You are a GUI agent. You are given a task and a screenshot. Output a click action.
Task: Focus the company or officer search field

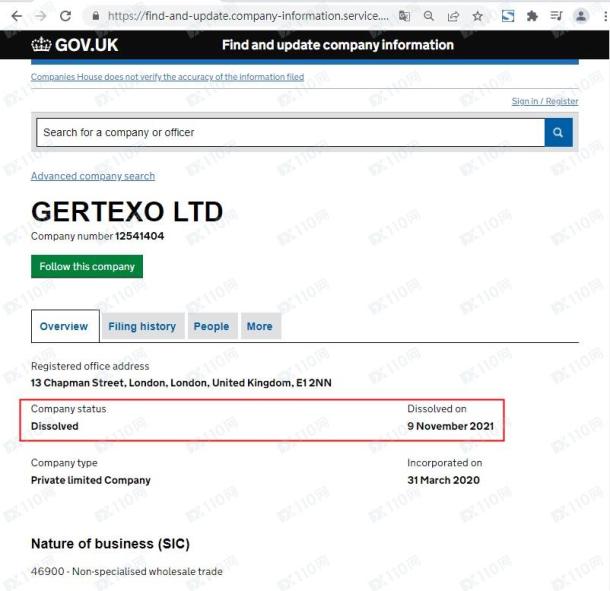point(290,133)
